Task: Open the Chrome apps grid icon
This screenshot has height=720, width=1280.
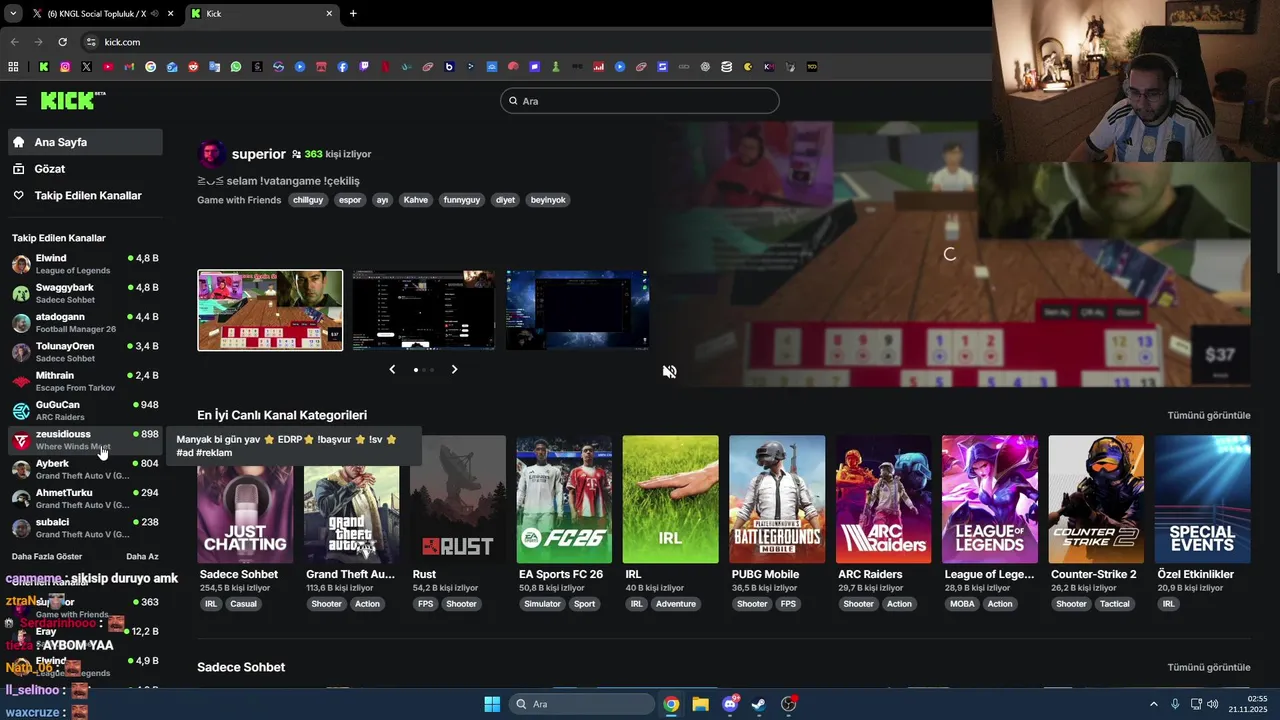Action: pos(13,67)
